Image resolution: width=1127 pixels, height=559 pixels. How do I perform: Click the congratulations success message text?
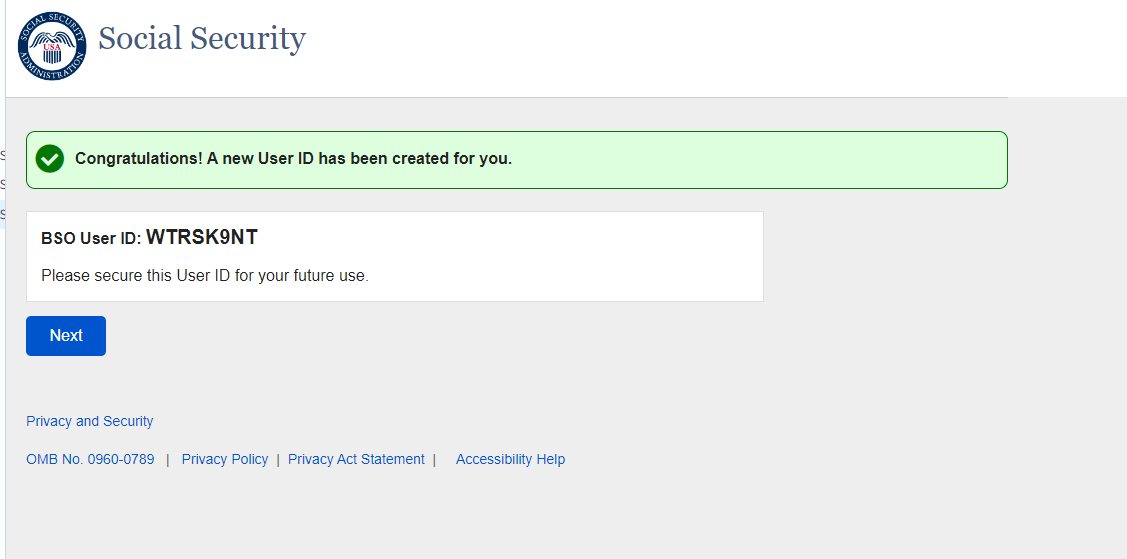point(293,159)
